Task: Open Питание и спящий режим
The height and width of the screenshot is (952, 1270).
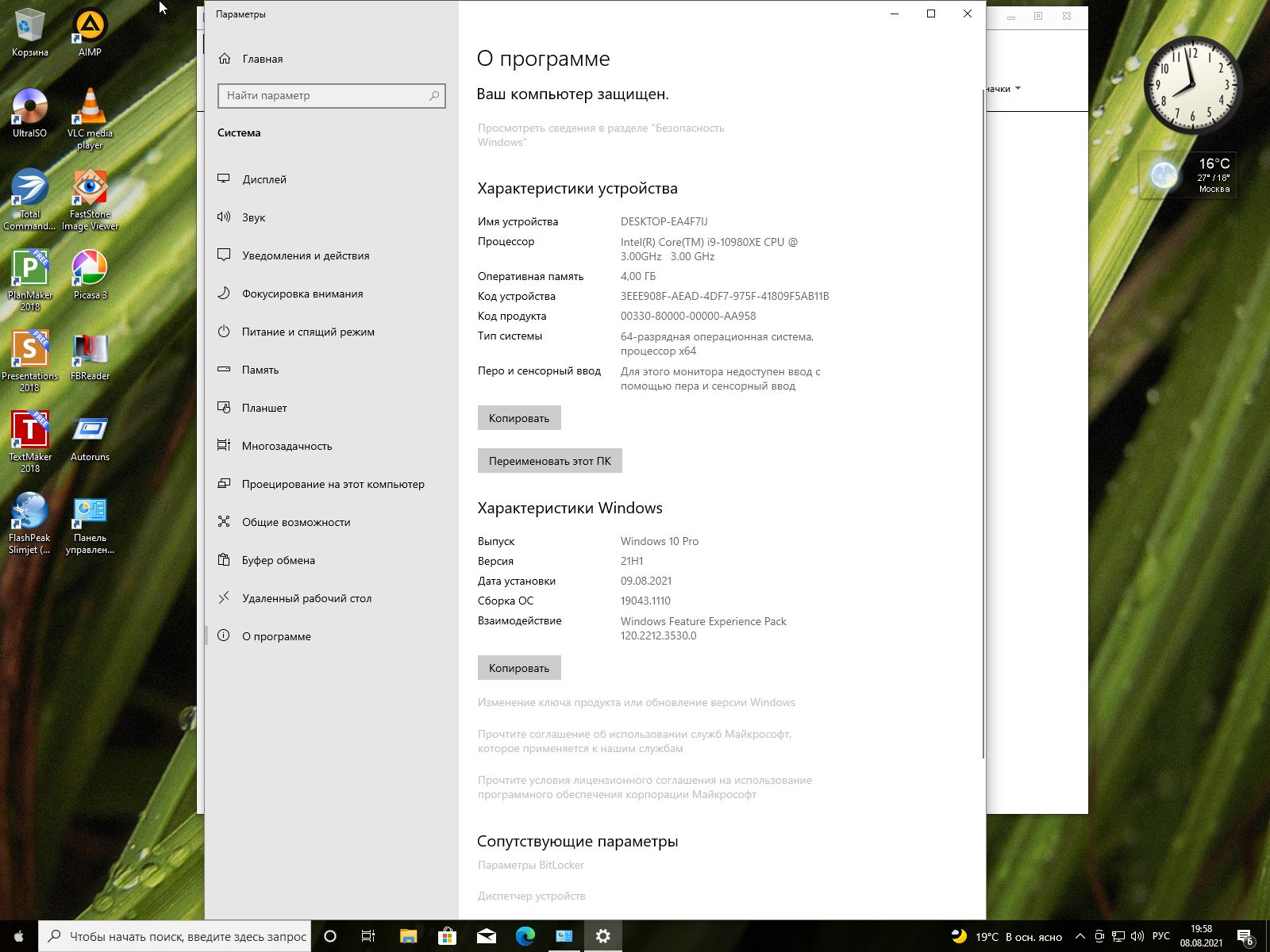Action: click(332, 332)
